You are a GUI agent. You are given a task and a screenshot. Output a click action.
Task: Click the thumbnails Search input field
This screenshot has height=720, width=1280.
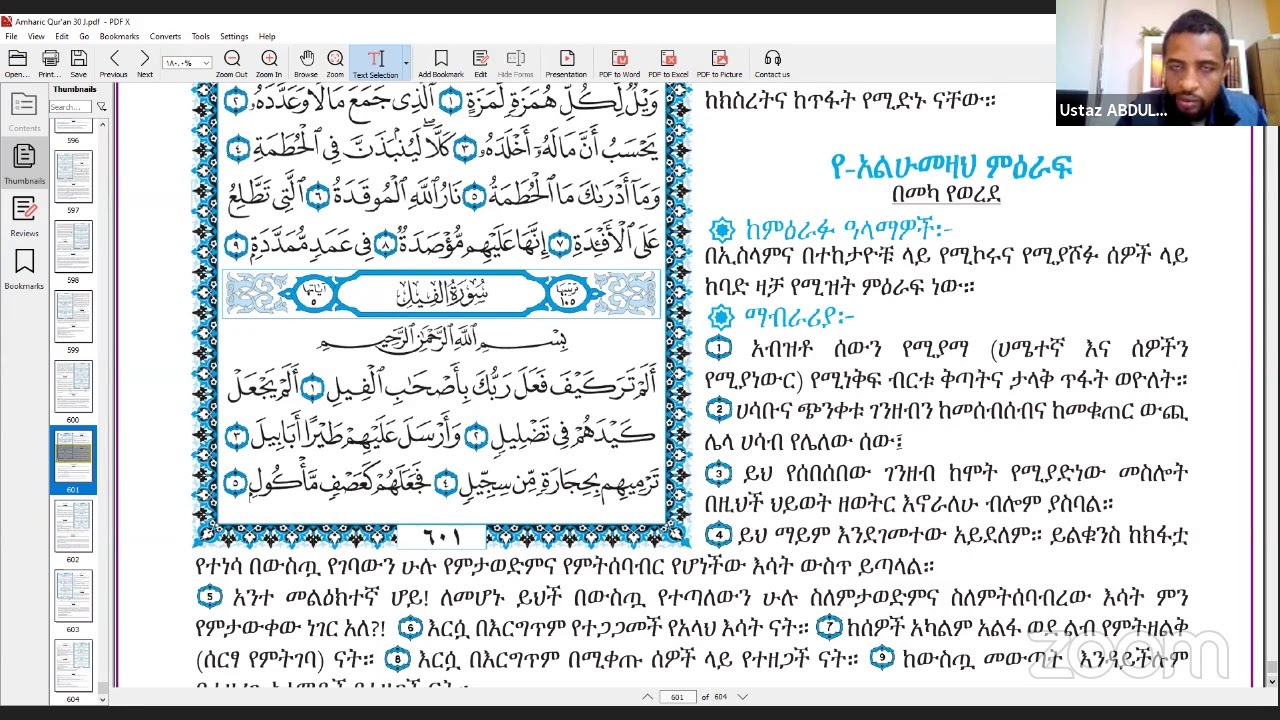tap(71, 107)
